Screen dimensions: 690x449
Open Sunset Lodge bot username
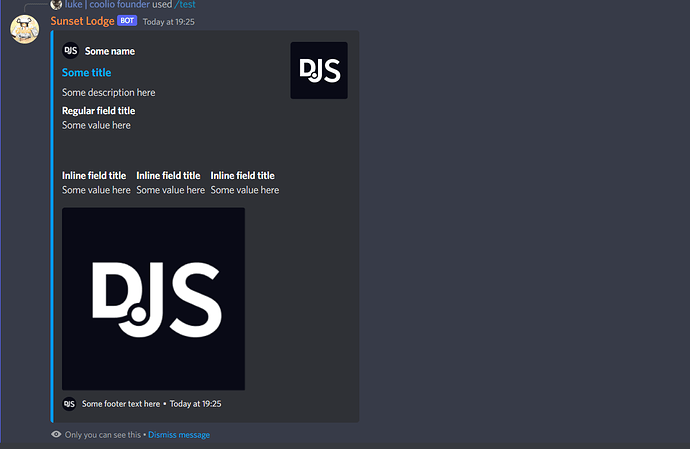82,21
